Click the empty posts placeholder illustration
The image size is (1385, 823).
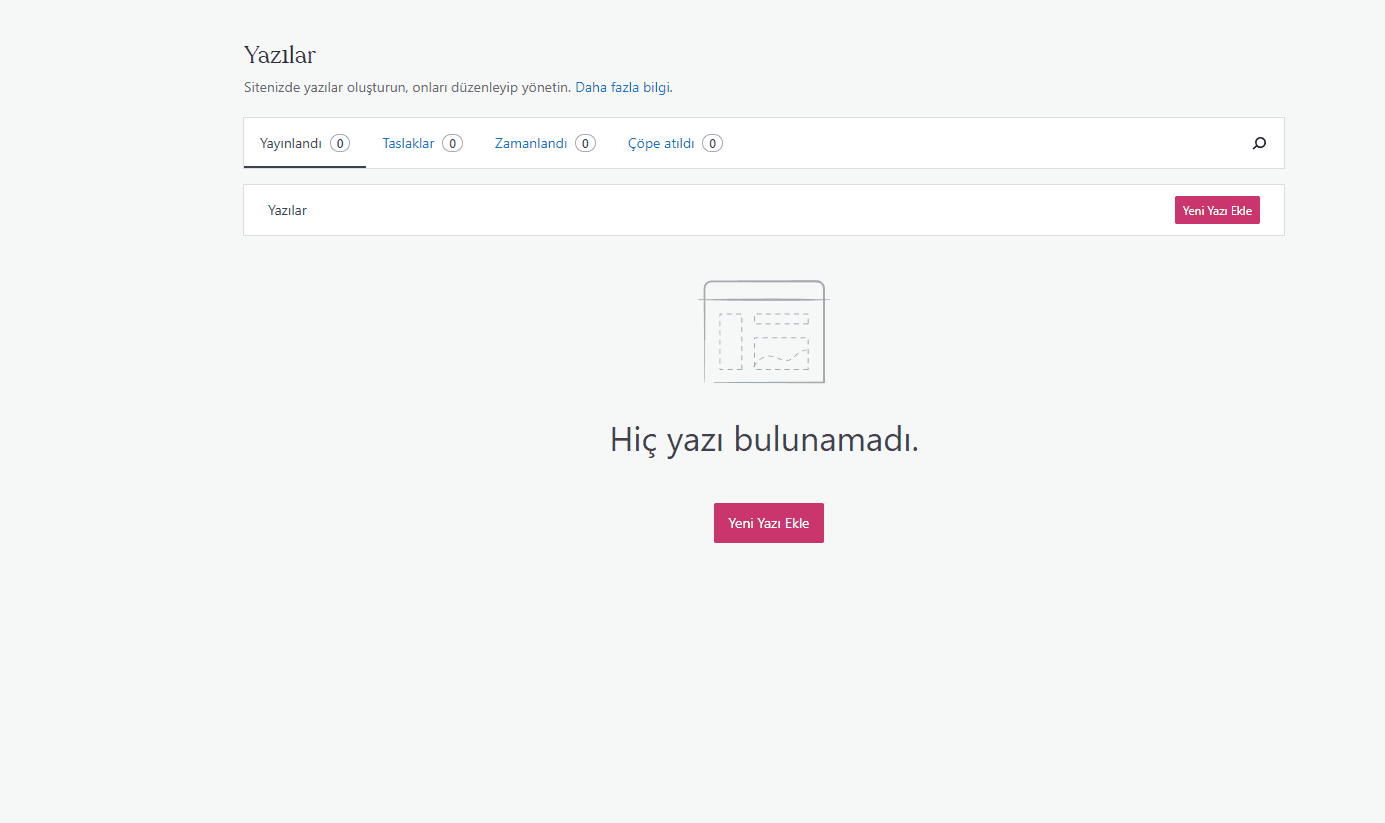(765, 332)
